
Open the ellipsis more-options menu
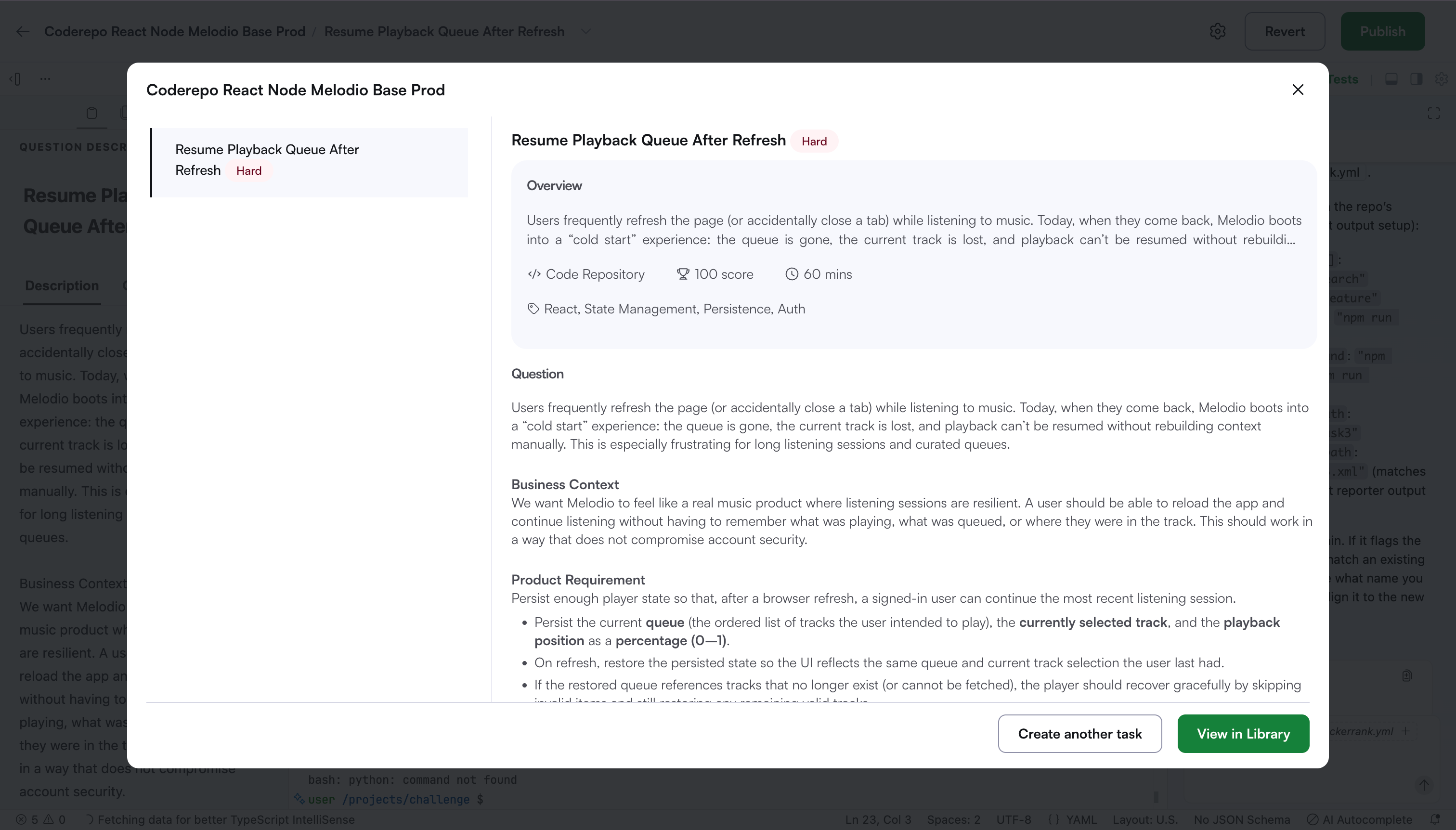click(x=45, y=78)
